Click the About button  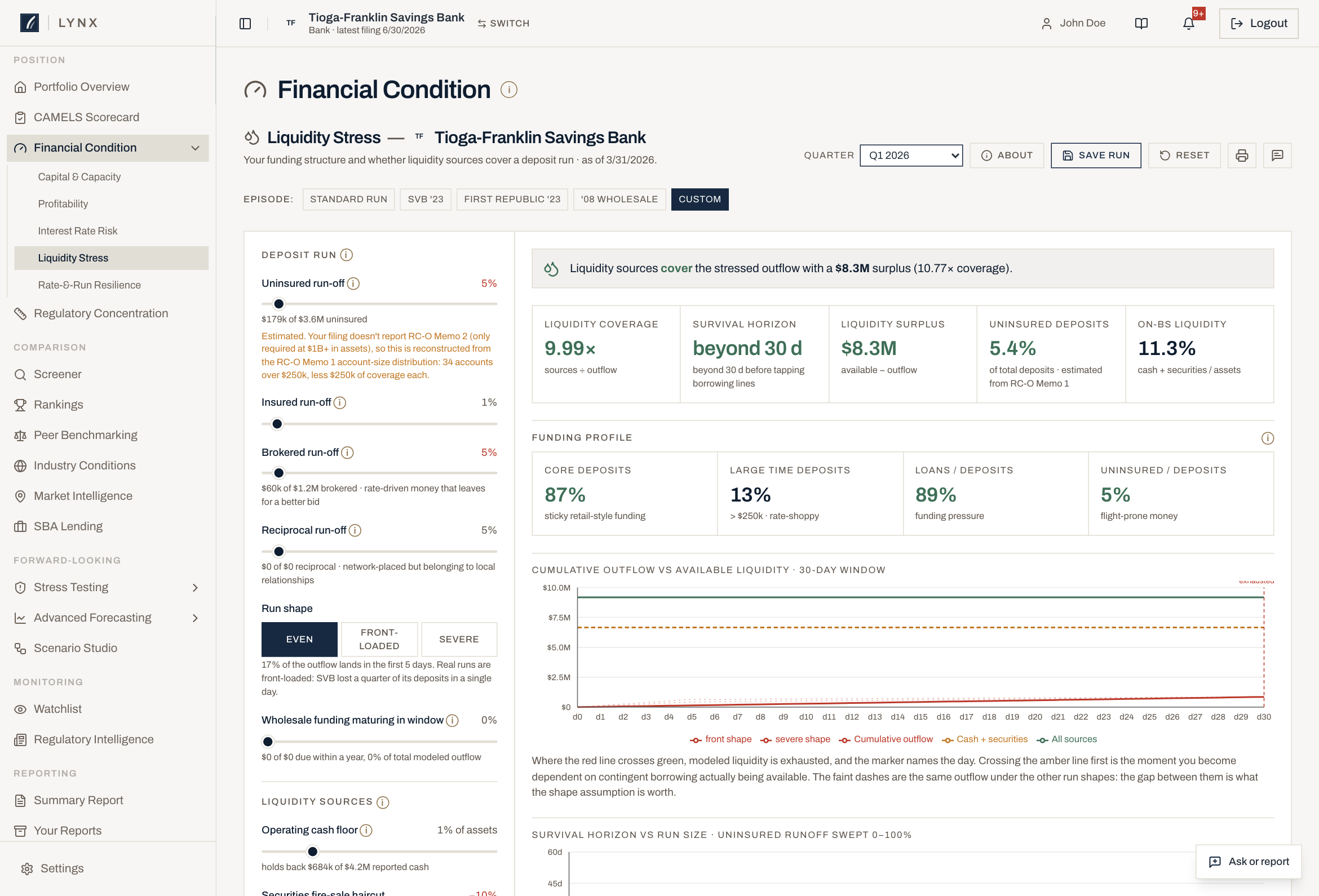point(1006,156)
